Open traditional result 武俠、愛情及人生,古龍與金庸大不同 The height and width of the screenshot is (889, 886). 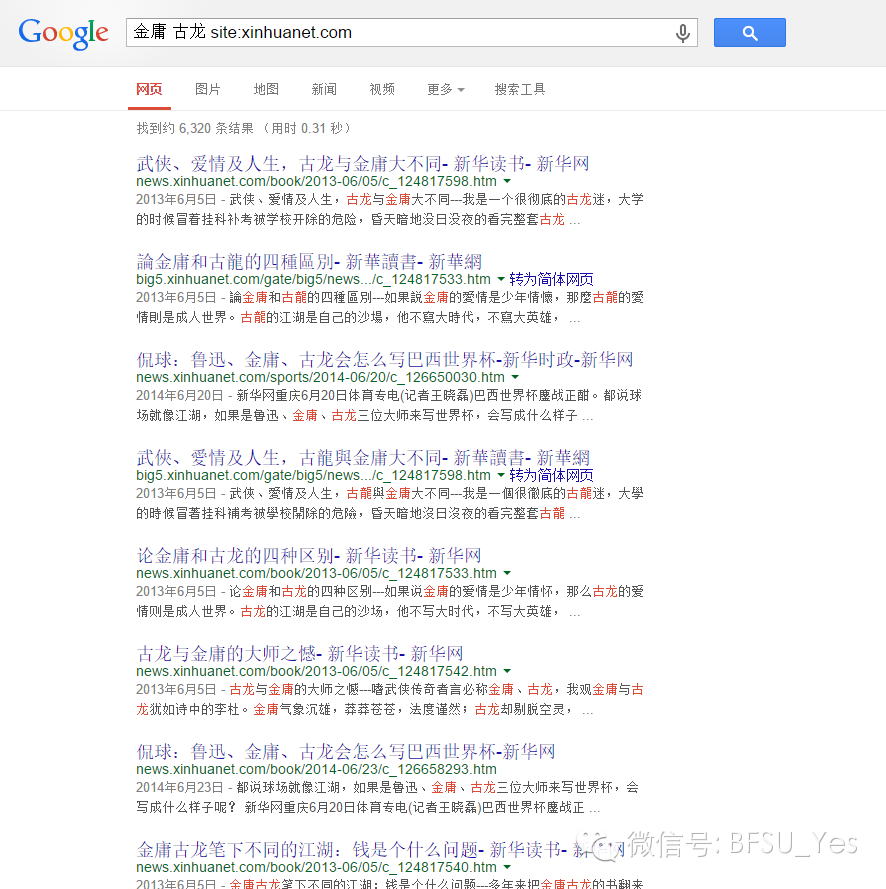pos(363,458)
